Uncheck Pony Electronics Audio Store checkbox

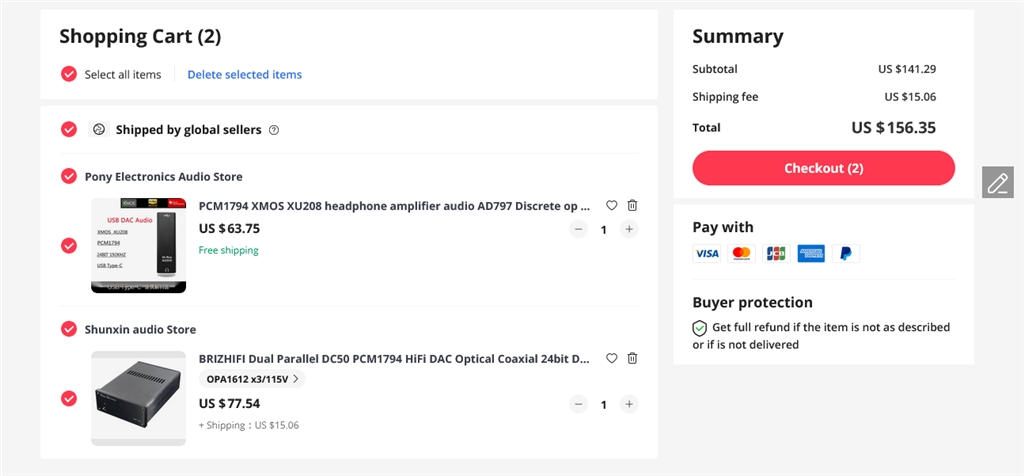point(69,176)
